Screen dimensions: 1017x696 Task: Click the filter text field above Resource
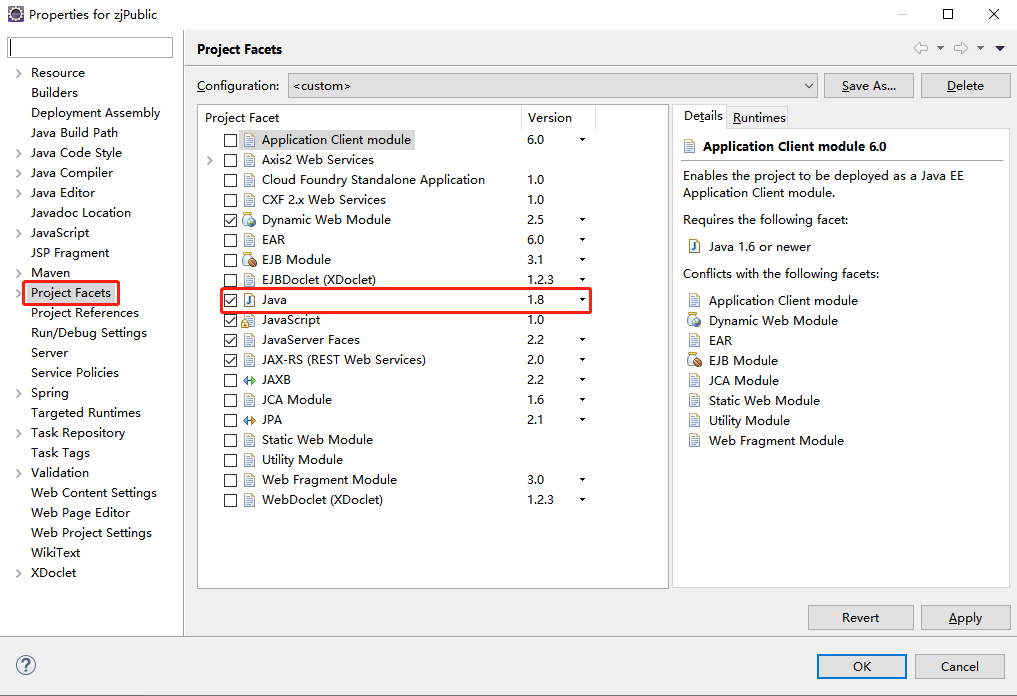(90, 47)
